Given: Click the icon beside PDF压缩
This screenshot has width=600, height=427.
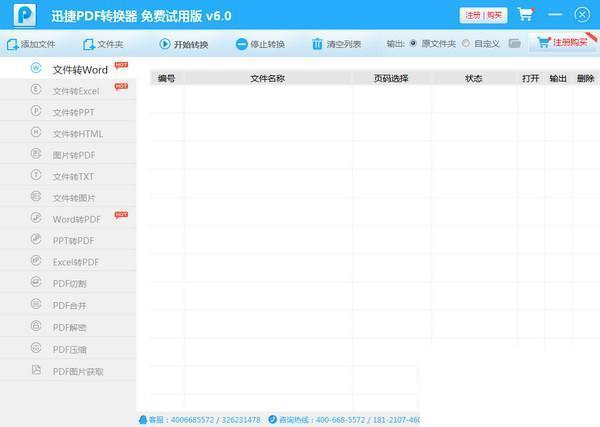Looking at the screenshot, I should (x=36, y=348).
